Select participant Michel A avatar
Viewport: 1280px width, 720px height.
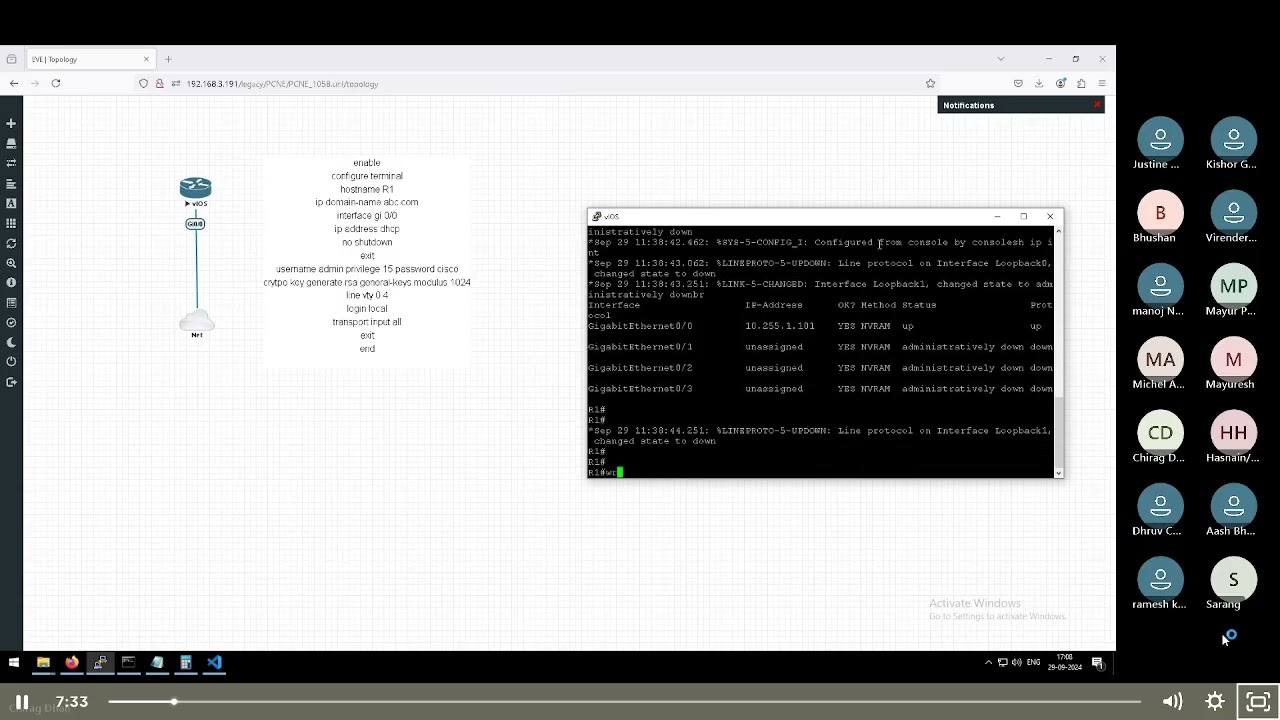(x=1160, y=360)
